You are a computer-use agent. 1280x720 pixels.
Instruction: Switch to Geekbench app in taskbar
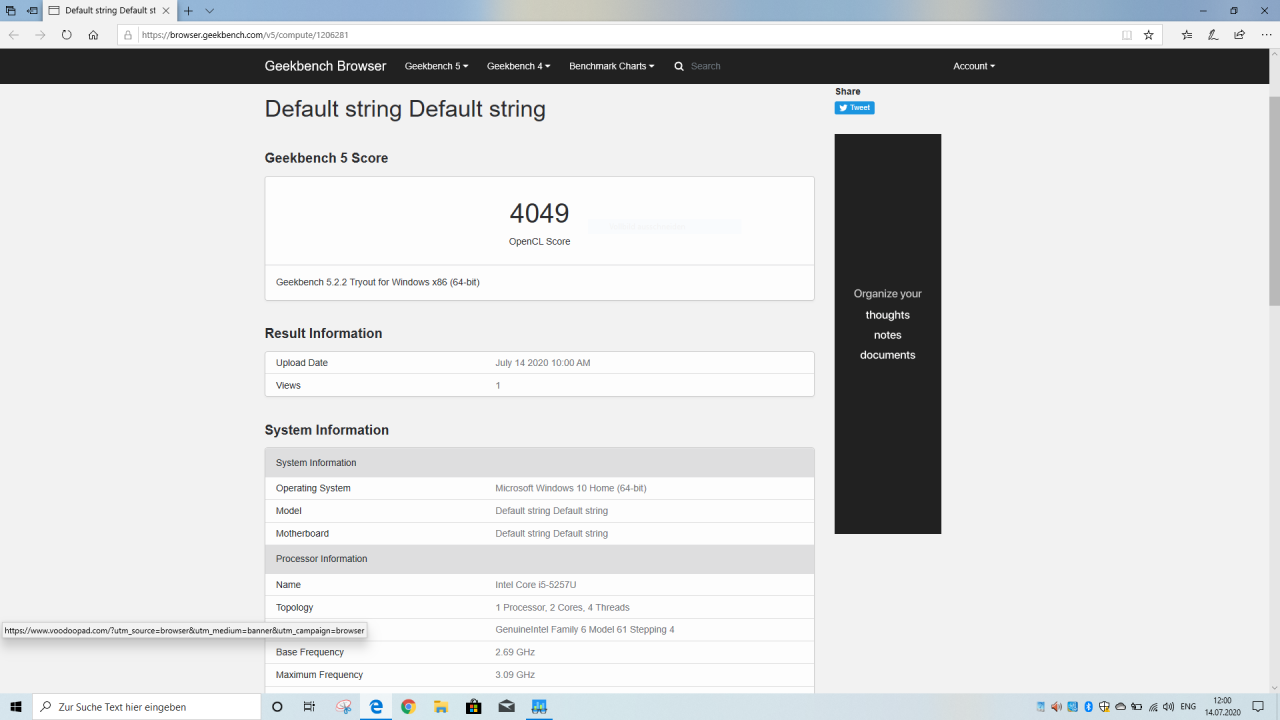539,707
